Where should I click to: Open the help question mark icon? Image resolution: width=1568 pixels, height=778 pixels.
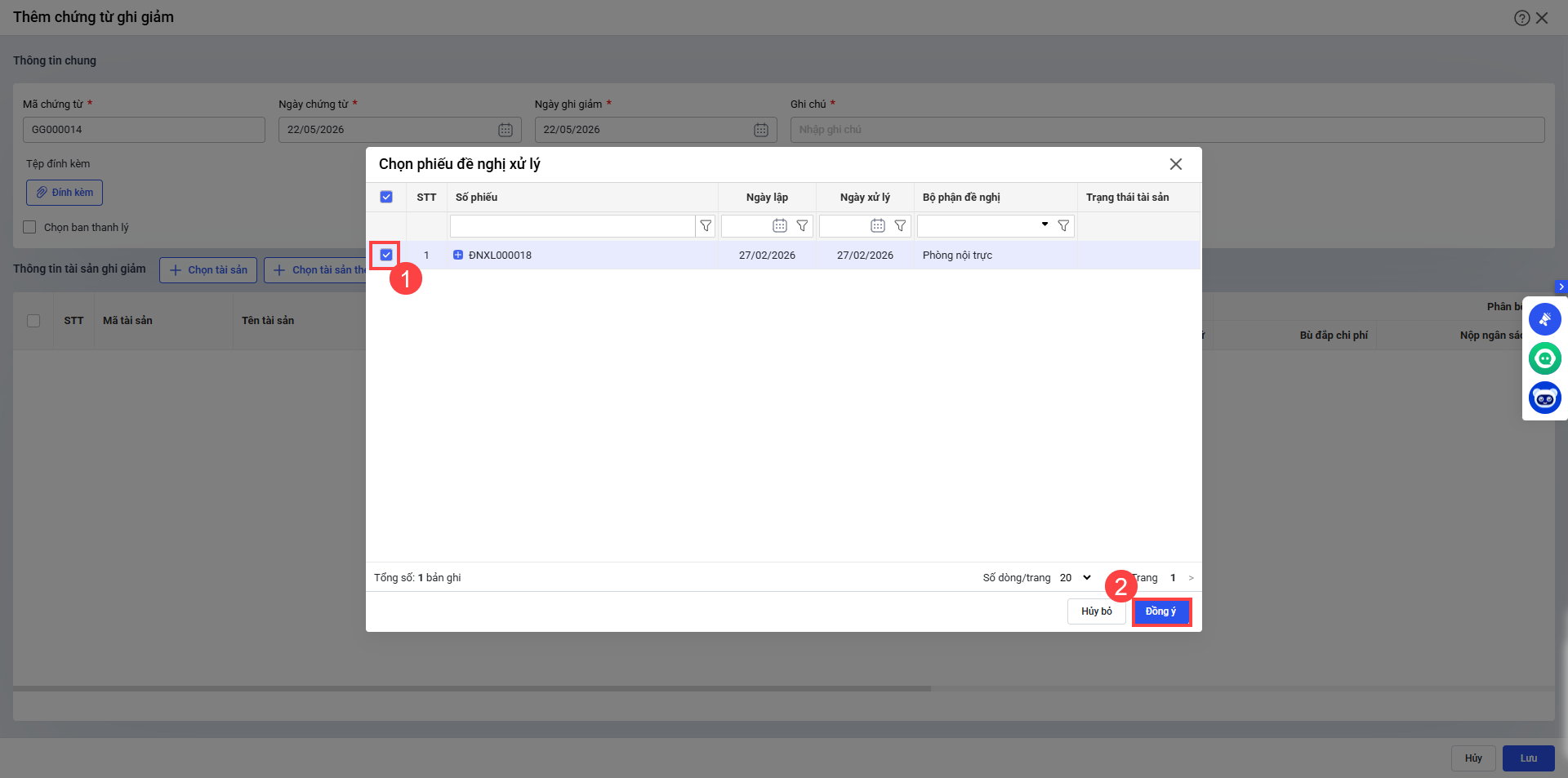tap(1521, 18)
